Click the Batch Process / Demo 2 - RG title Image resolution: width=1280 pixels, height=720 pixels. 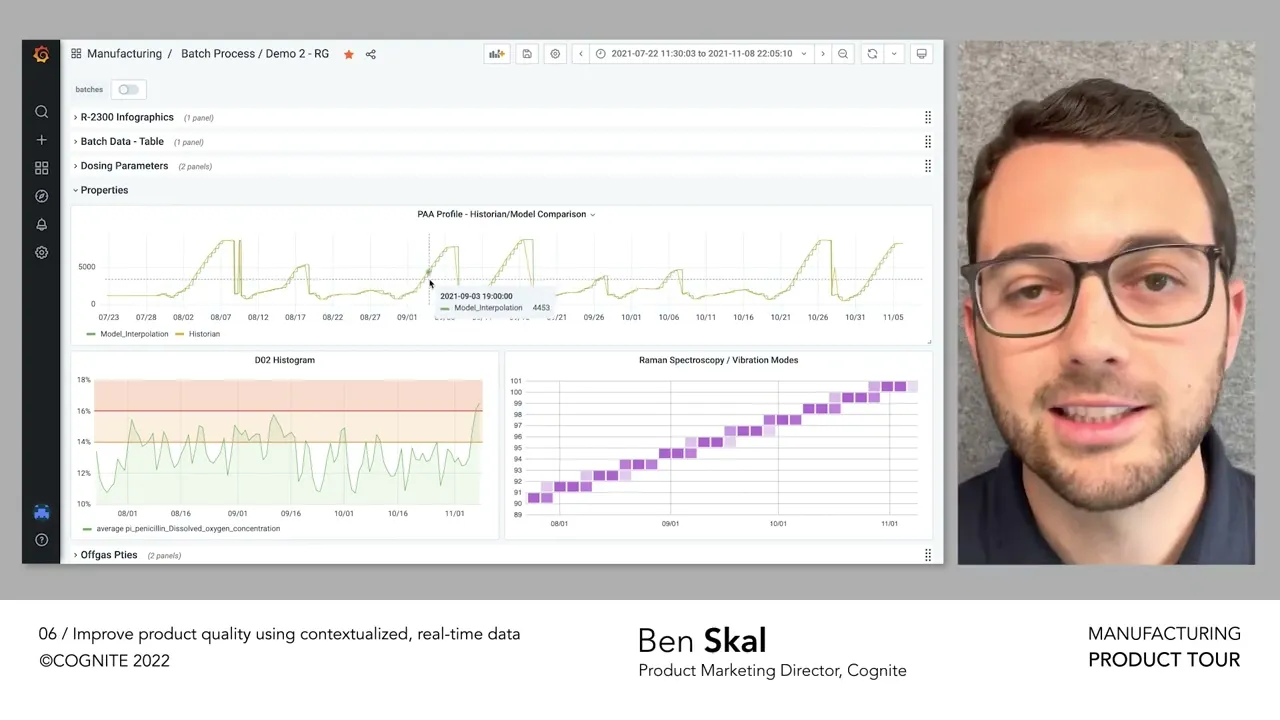tap(255, 54)
